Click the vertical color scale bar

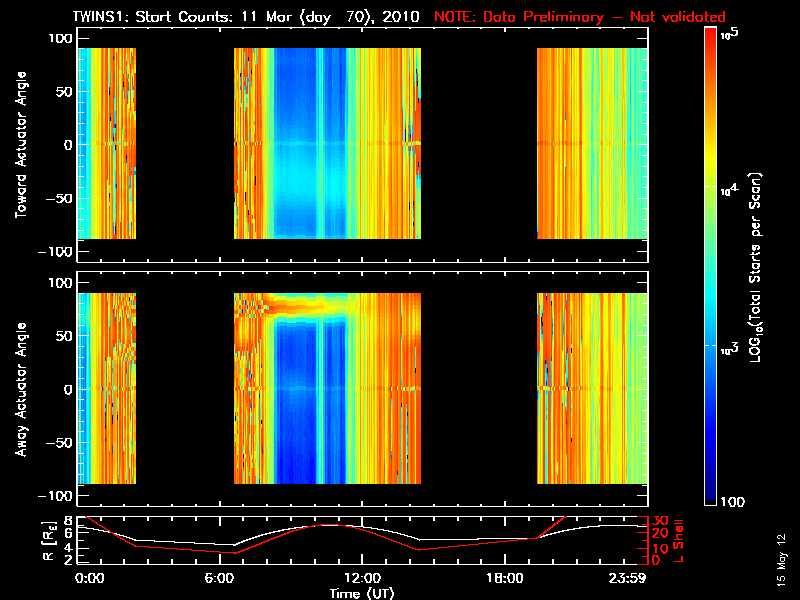711,265
